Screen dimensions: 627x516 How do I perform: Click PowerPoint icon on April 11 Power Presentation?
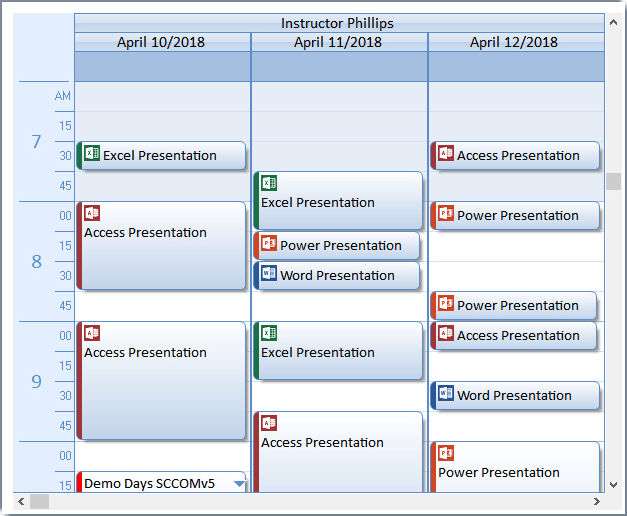point(269,244)
